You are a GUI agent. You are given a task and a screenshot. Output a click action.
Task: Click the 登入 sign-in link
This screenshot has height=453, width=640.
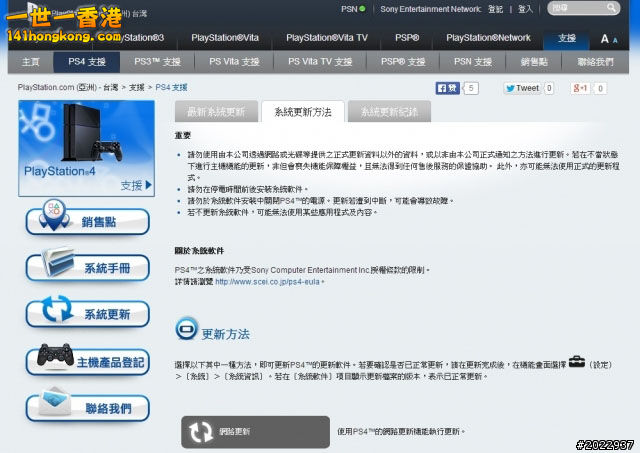pos(526,9)
